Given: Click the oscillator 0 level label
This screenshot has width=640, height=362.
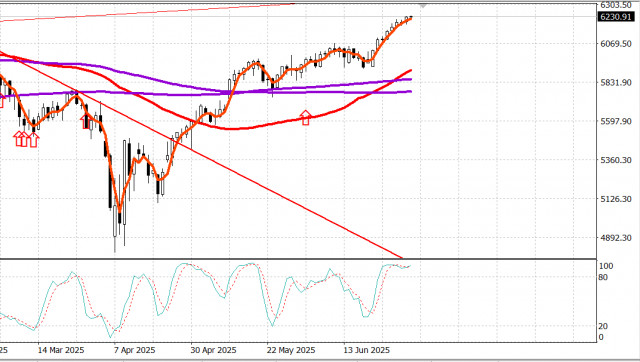Looking at the screenshot, I should (601, 337).
